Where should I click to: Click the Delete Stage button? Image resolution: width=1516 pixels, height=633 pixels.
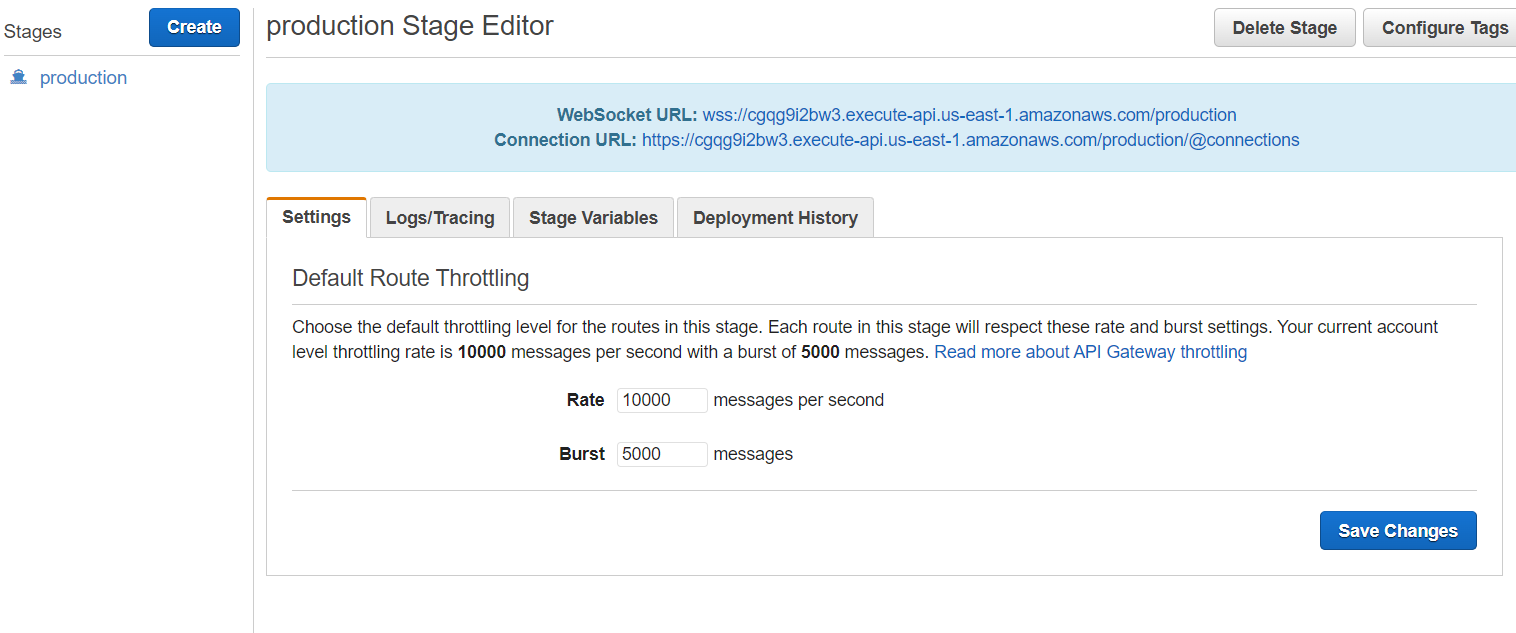(1284, 28)
